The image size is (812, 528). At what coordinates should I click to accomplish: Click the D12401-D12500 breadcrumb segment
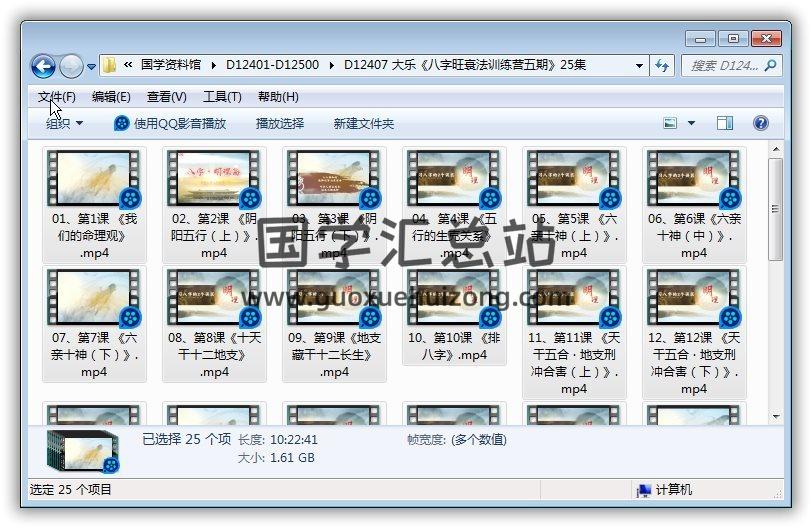(272, 66)
